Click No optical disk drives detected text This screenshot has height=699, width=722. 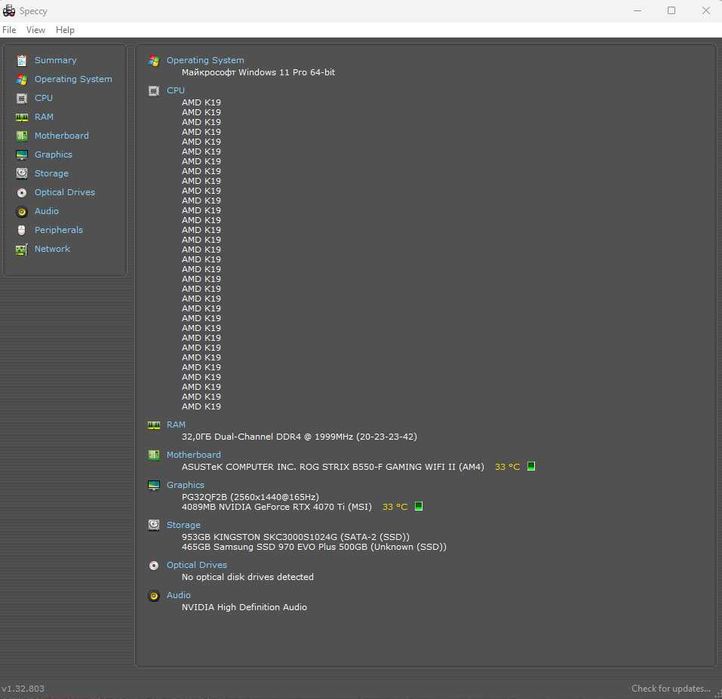click(248, 577)
